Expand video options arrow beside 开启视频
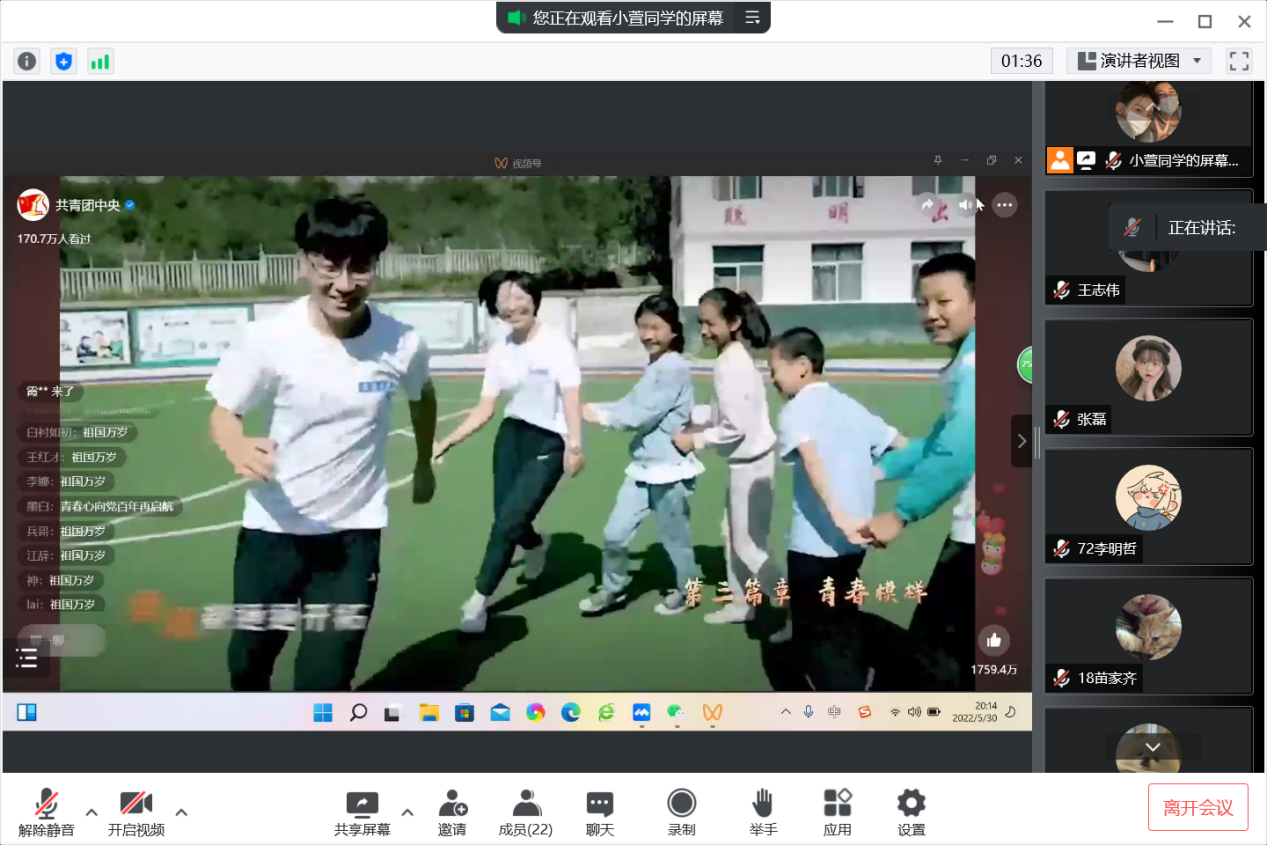This screenshot has width=1267, height=845. 181,811
